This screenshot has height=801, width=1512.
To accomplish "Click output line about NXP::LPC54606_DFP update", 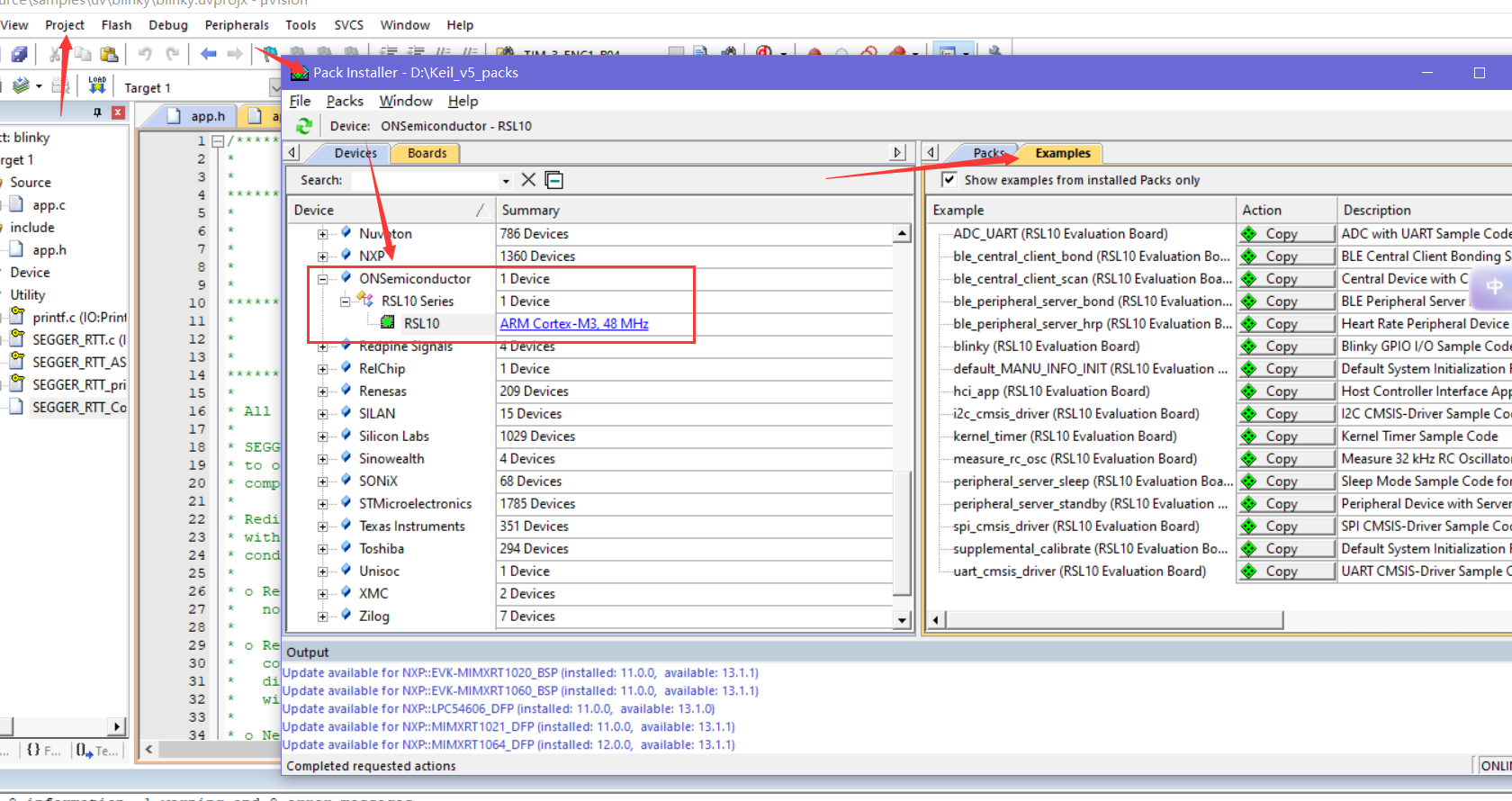I will [x=499, y=708].
